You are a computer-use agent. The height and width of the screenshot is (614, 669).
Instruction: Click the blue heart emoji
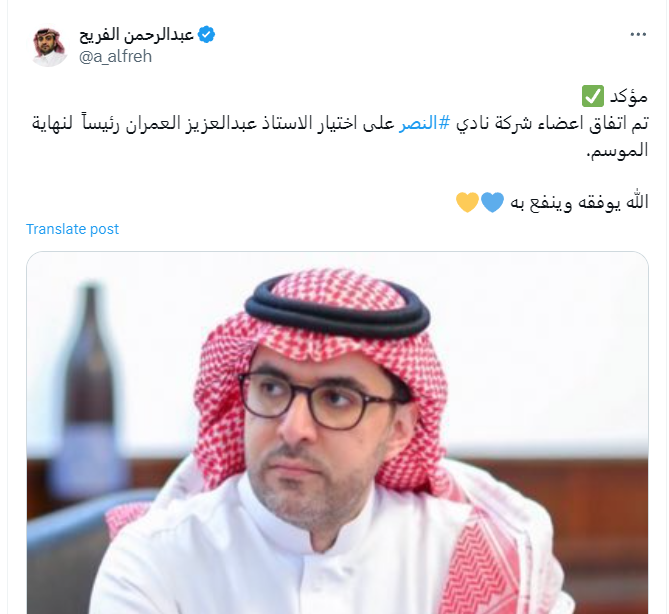(x=492, y=202)
